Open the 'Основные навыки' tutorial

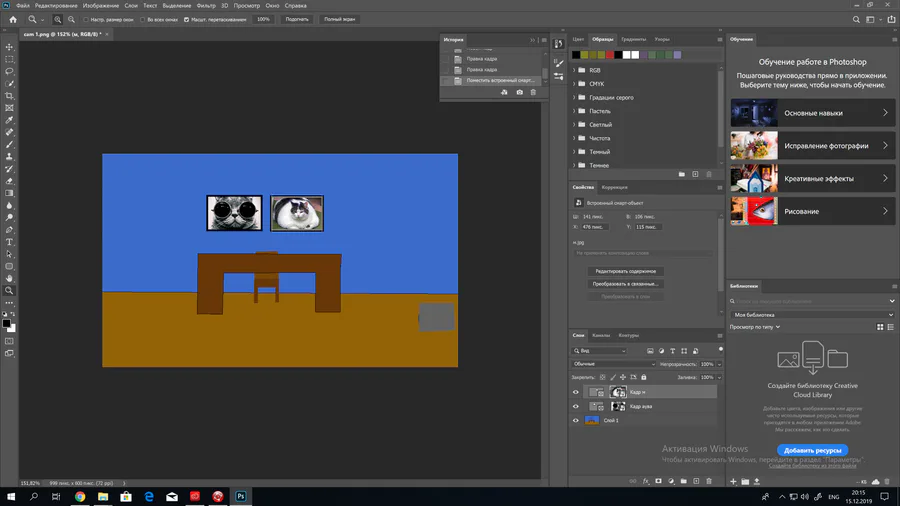tap(812, 113)
